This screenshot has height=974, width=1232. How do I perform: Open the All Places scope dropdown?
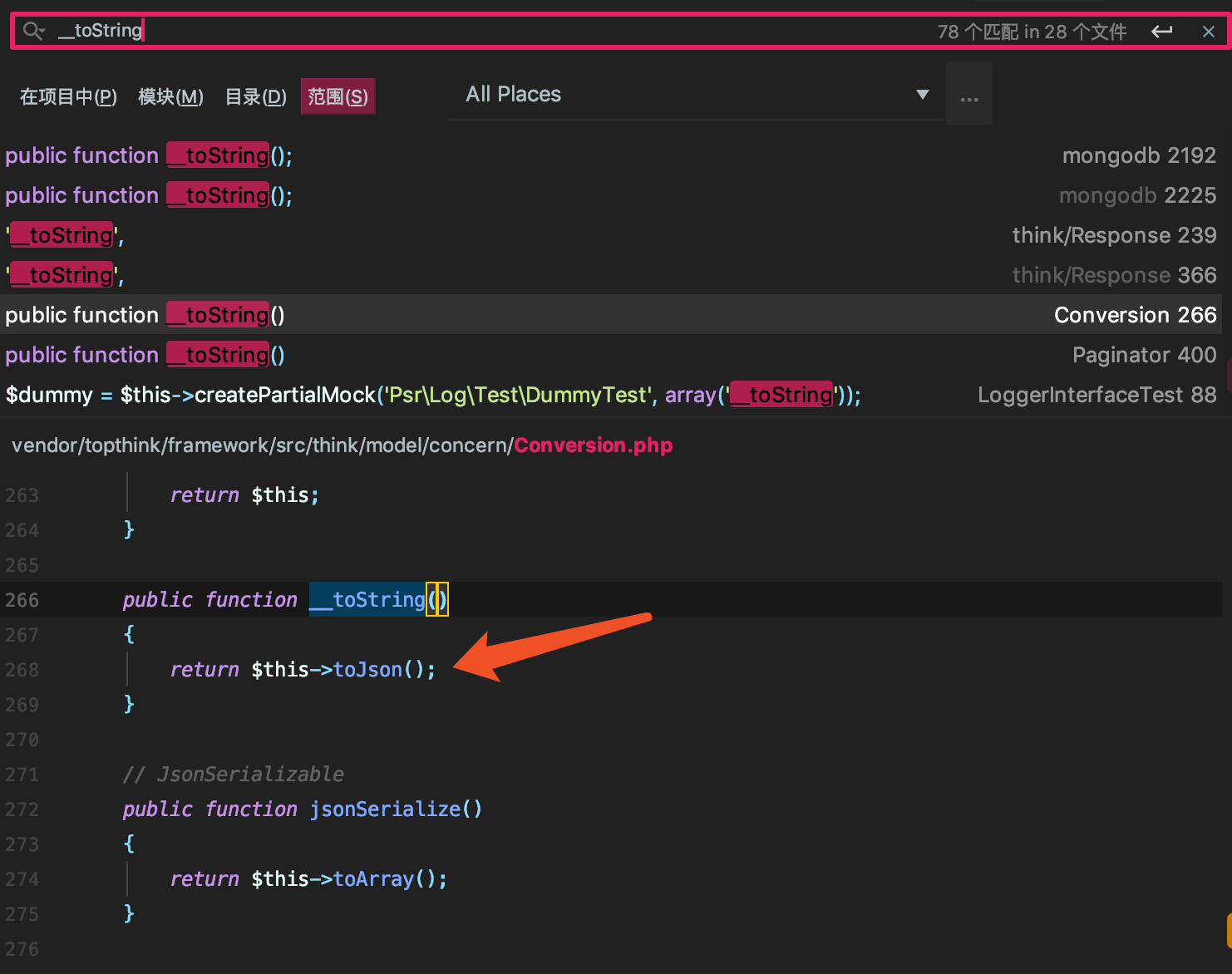tap(697, 95)
